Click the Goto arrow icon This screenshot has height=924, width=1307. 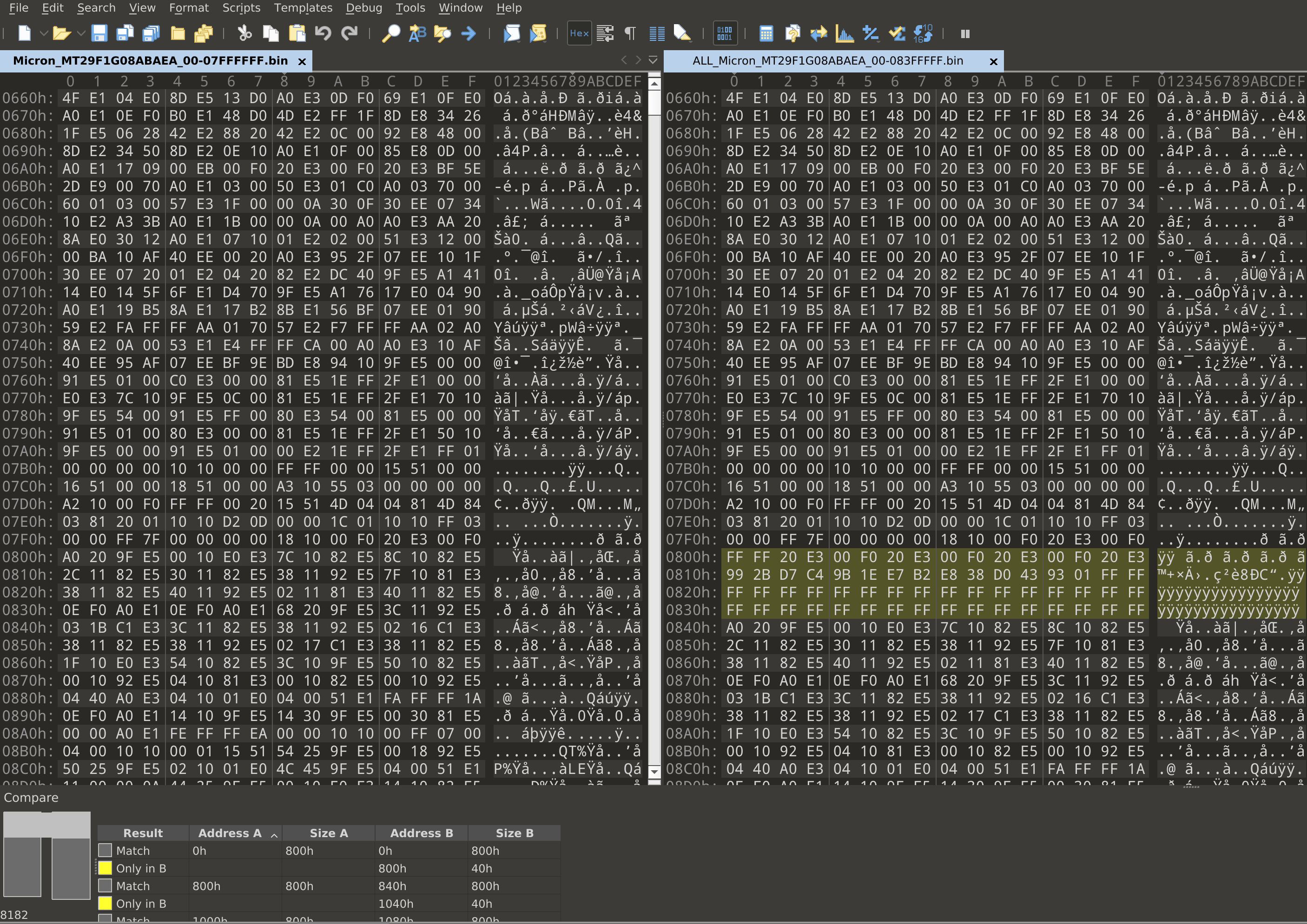[x=469, y=33]
